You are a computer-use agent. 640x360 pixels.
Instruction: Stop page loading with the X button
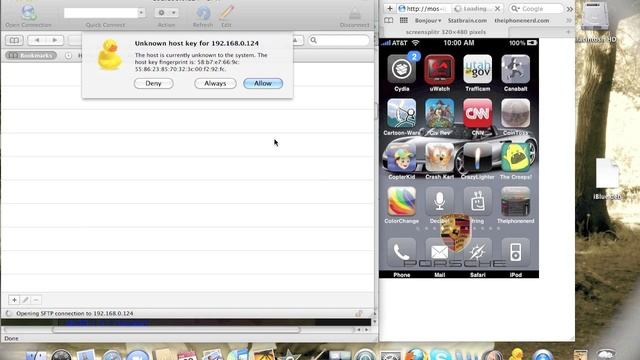(497, 8)
